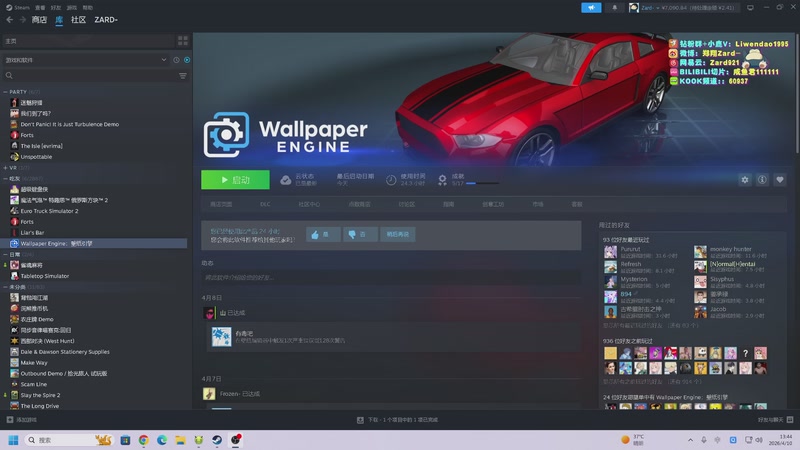
Task: Open the advanced filter settings icon
Action: [x=183, y=76]
